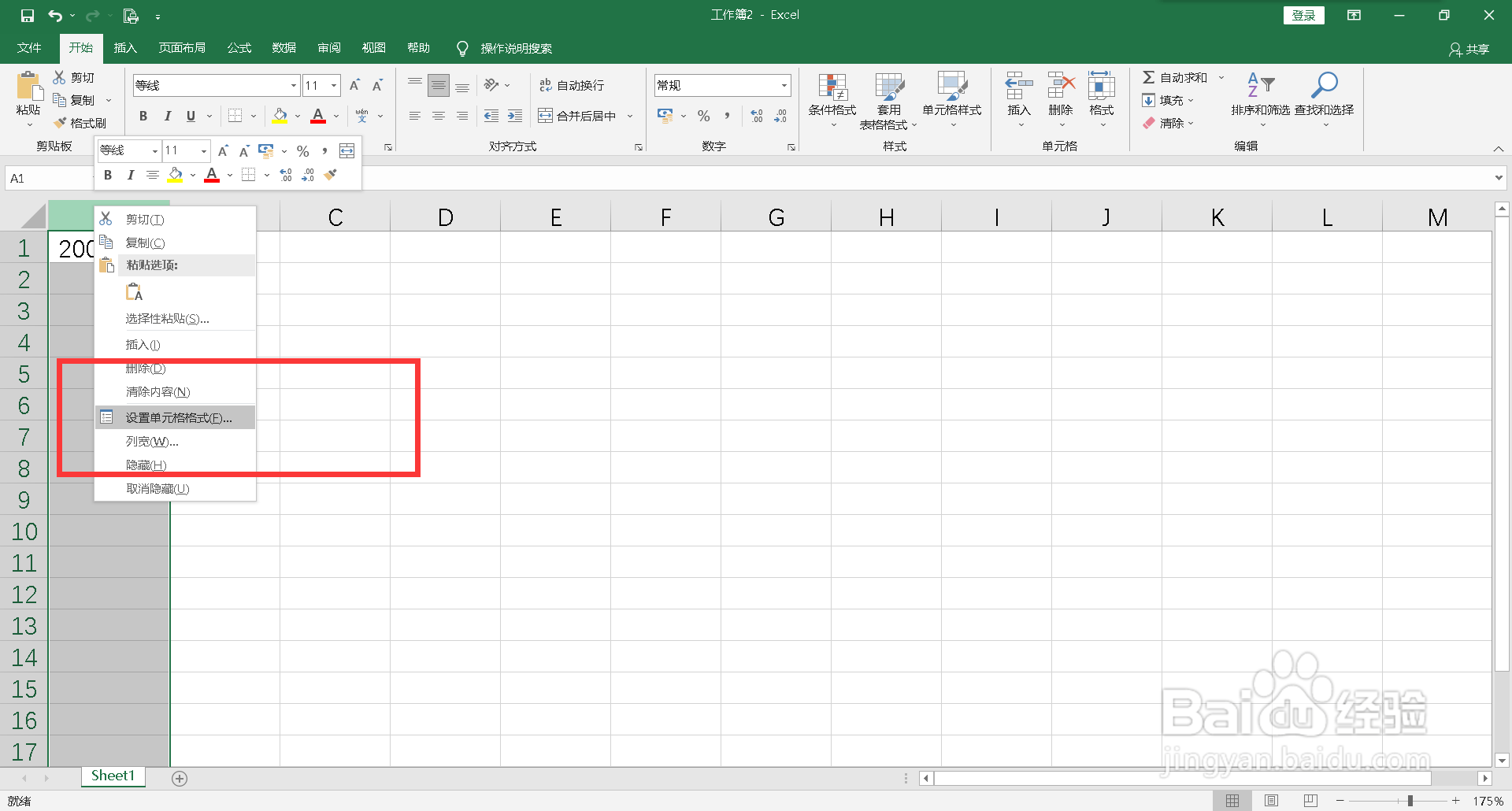The image size is (1512, 811).
Task: Toggle Wrap Text (自动换行)
Action: pos(572,85)
